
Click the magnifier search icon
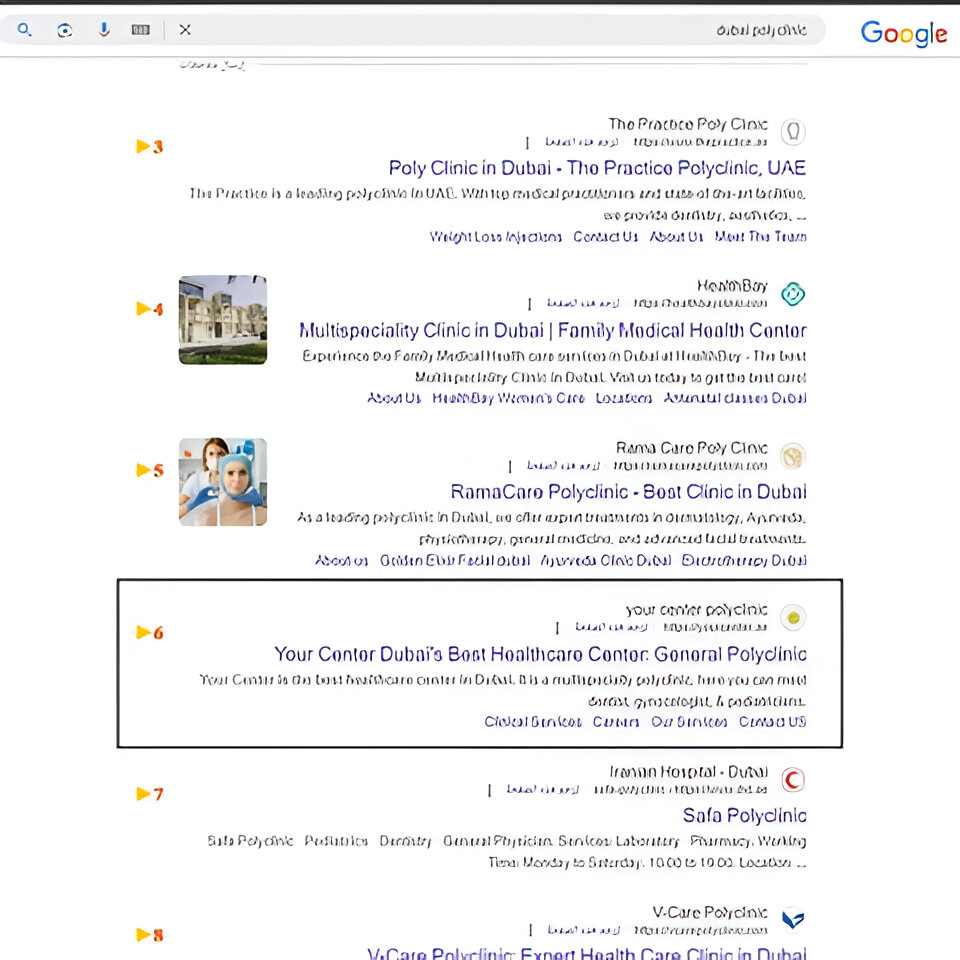pos(24,29)
